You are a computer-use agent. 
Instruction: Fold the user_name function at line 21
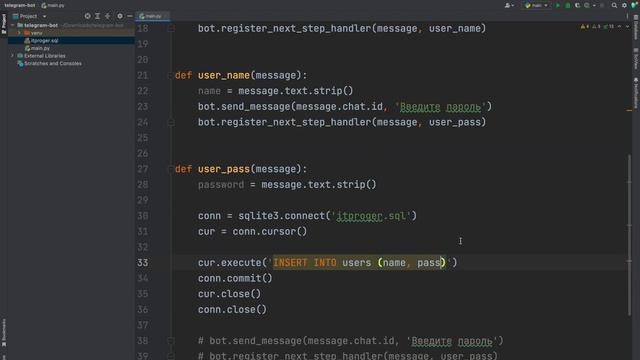[x=171, y=76]
